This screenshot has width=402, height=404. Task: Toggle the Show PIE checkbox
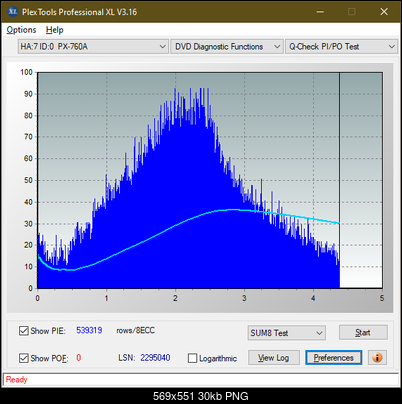pyautogui.click(x=24, y=331)
